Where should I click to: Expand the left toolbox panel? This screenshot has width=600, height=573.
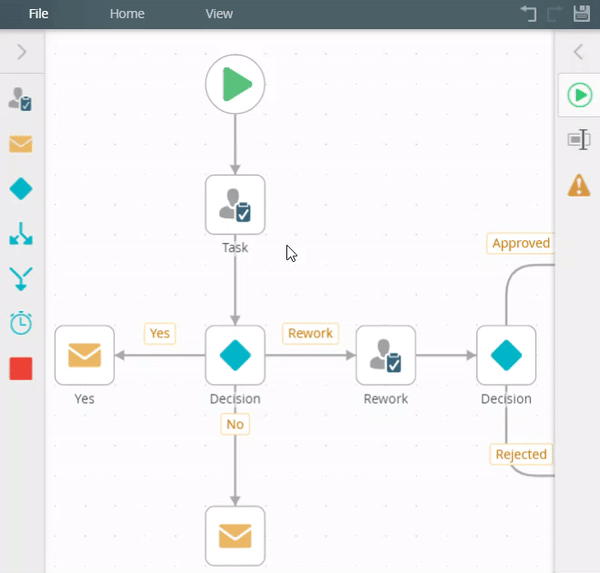click(22, 52)
